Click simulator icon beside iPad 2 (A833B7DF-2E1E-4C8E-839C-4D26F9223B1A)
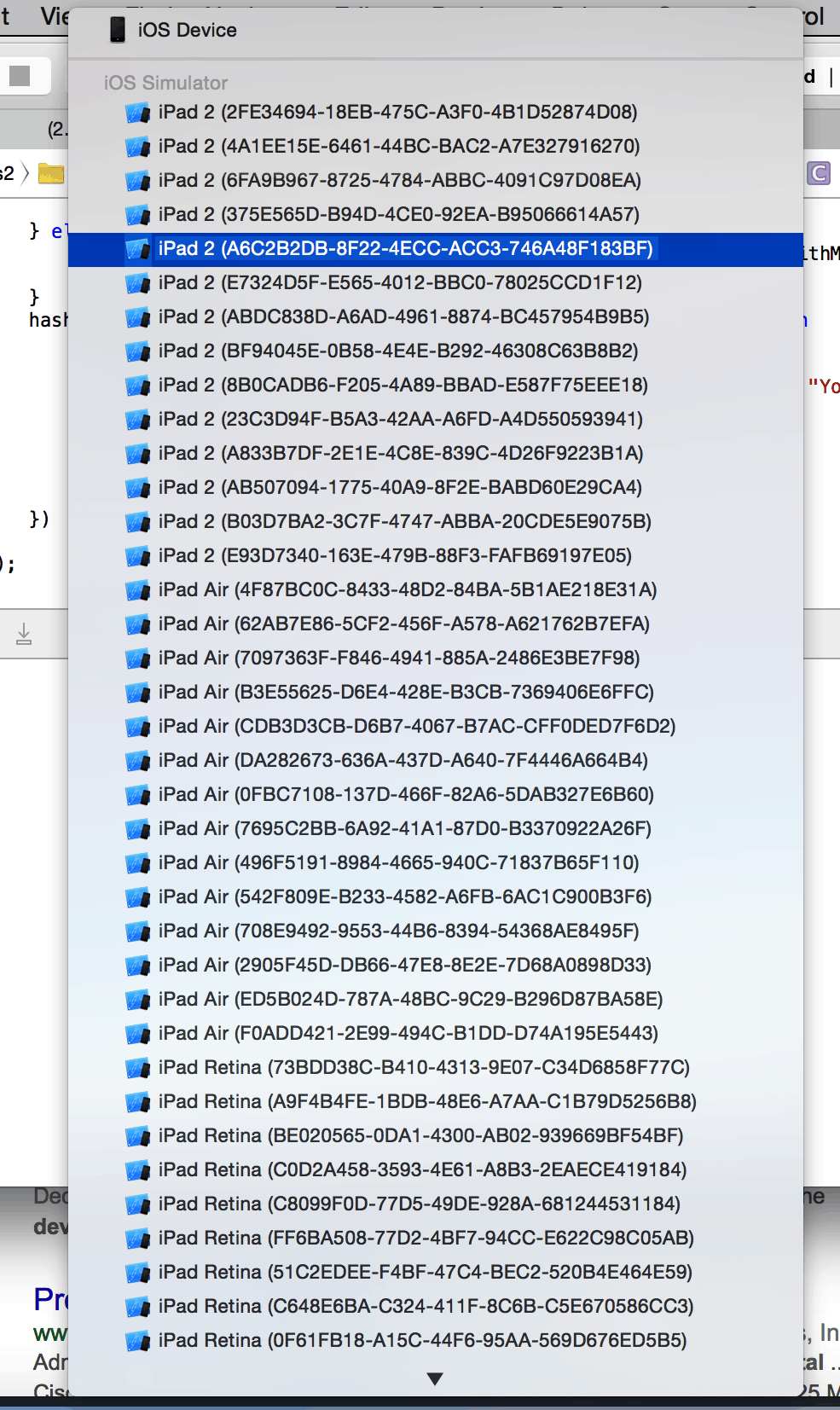Viewport: 840px width, 1410px height. (x=138, y=454)
